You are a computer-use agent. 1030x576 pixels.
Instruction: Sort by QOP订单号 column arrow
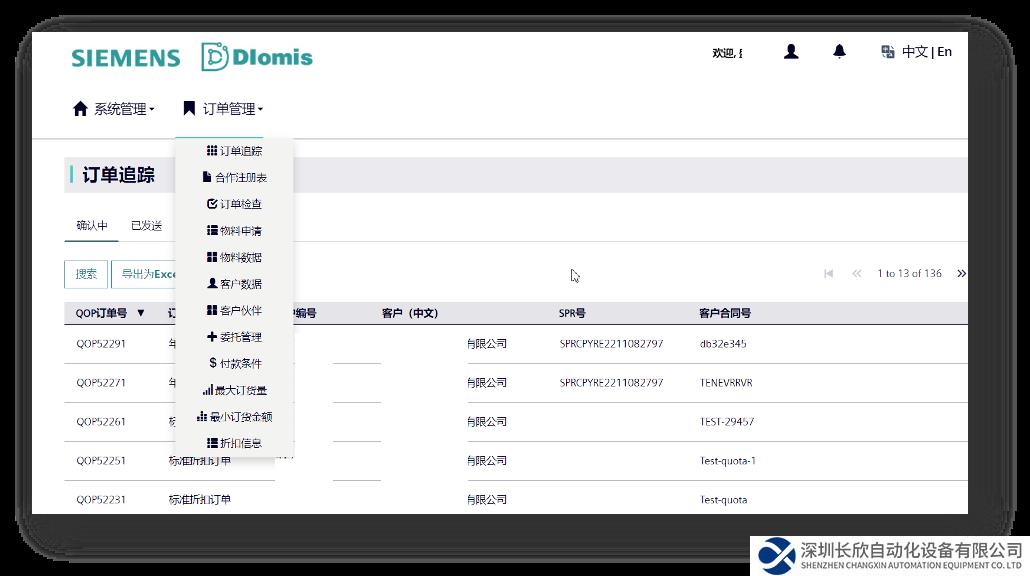[x=141, y=313]
